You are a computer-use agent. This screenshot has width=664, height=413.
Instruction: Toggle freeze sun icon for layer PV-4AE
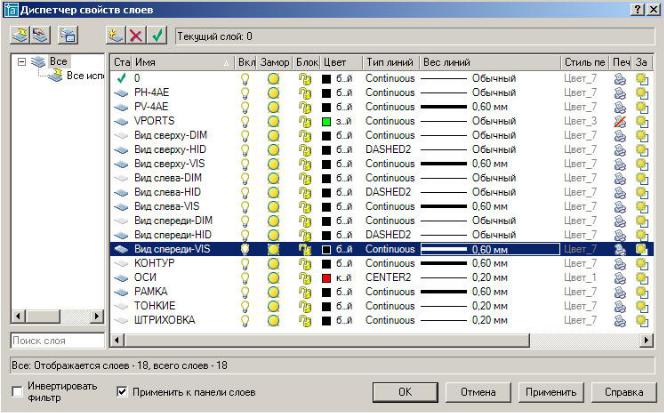[x=274, y=107]
